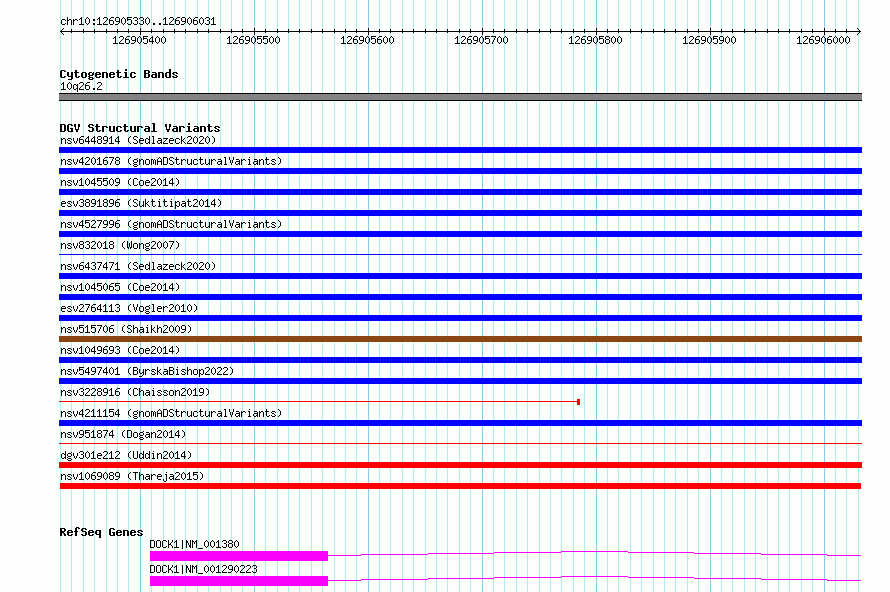This screenshot has width=890, height=592.
Task: Click thin blue line of variant nsv832018
Action: pos(460,255)
